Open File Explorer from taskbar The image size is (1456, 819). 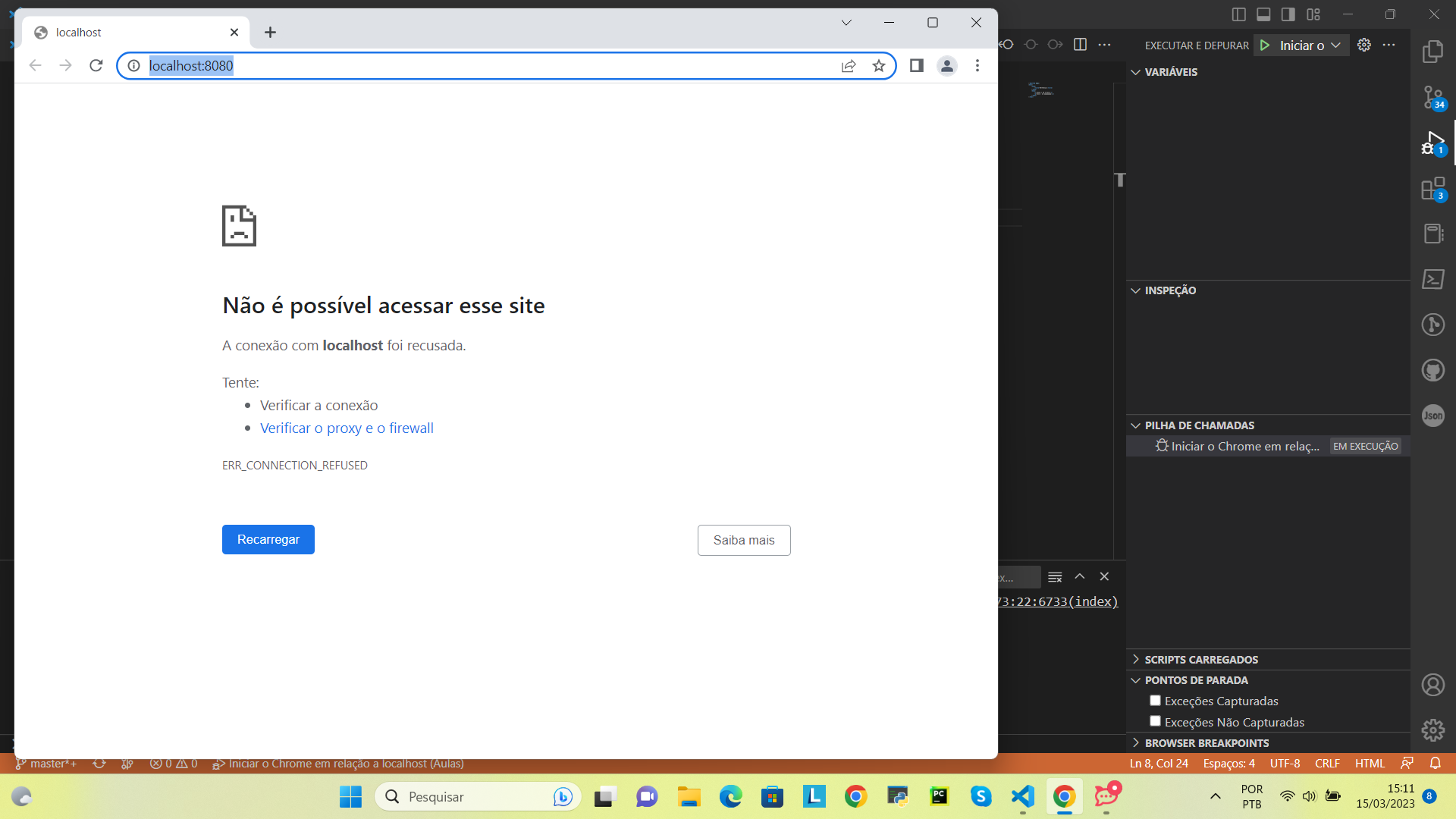click(689, 796)
